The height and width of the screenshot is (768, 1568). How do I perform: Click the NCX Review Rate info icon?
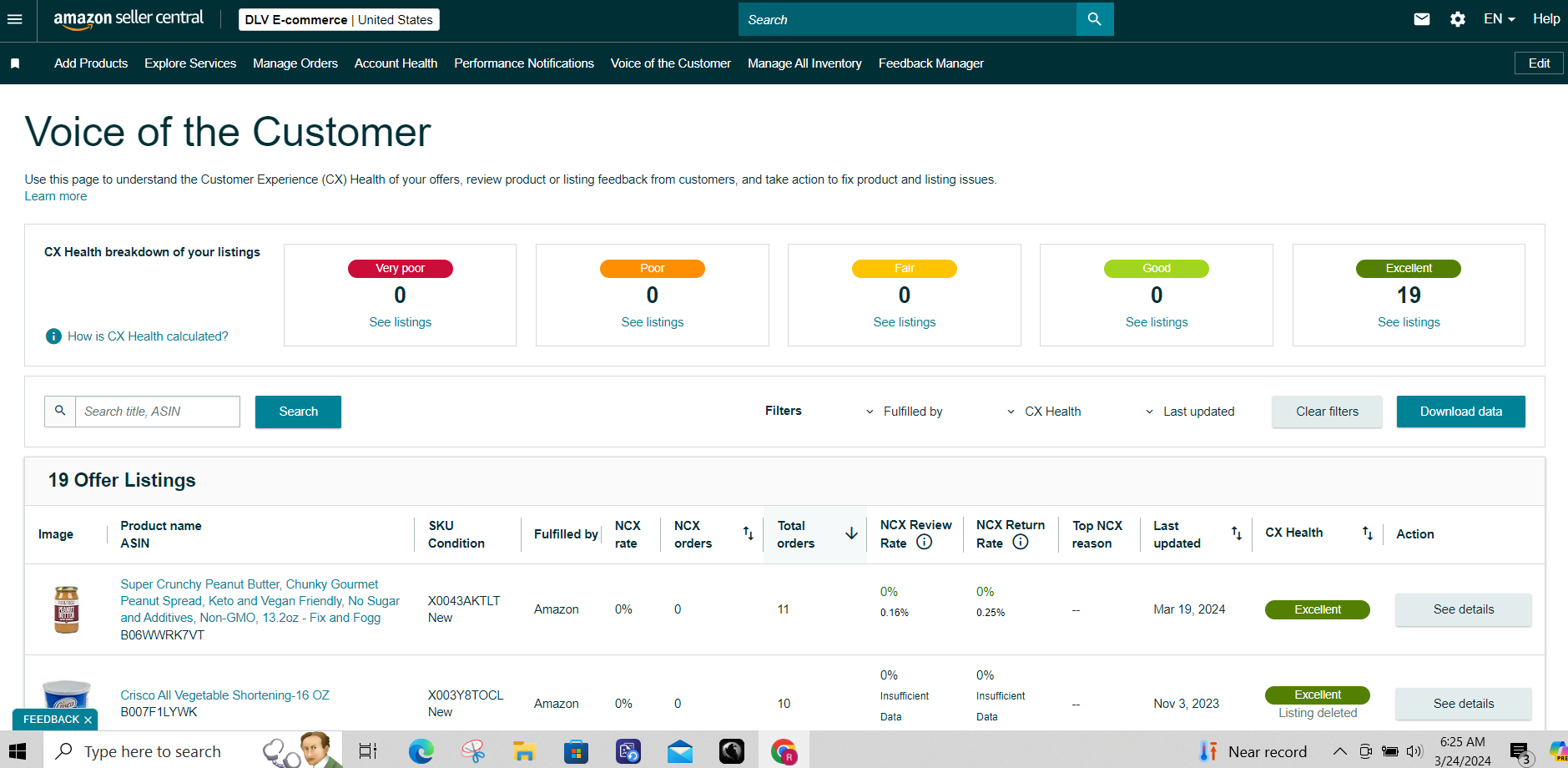click(924, 542)
